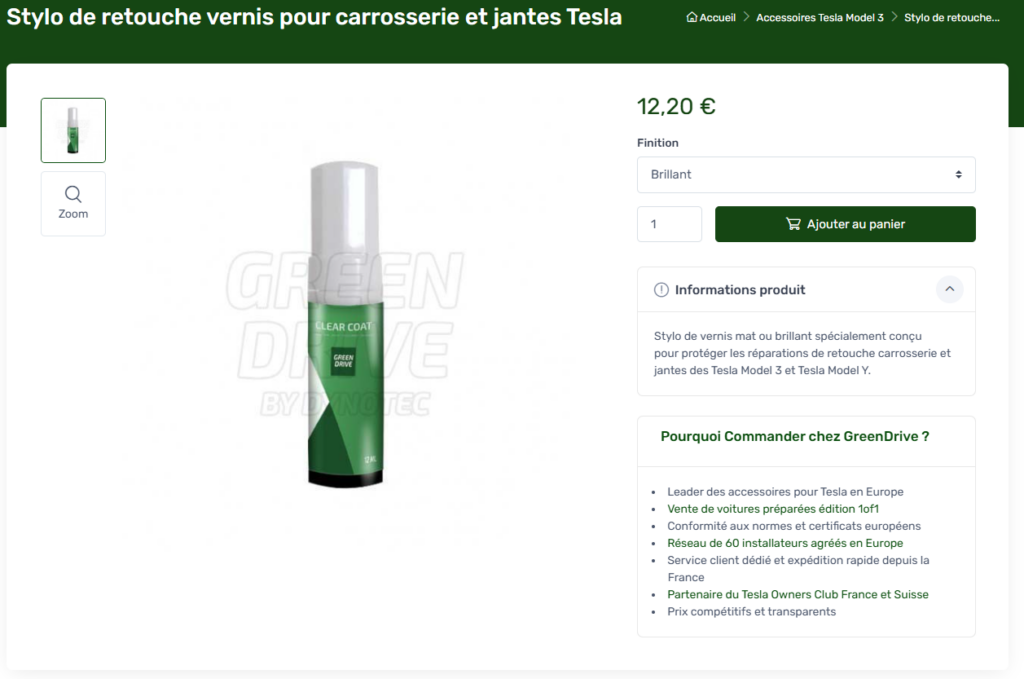Image resolution: width=1024 pixels, height=679 pixels.
Task: Open Réseau de 60 installateurs agréés link
Action: coord(785,543)
